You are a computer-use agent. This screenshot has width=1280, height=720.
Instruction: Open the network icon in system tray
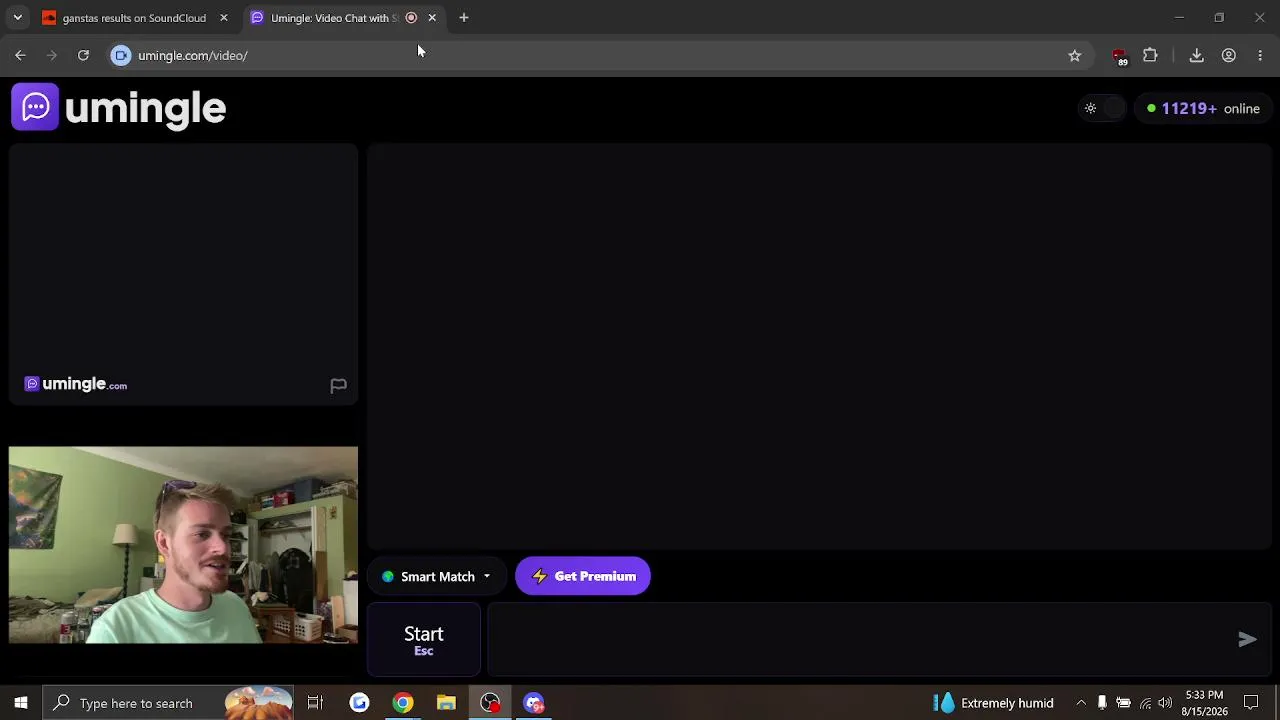pos(1145,703)
